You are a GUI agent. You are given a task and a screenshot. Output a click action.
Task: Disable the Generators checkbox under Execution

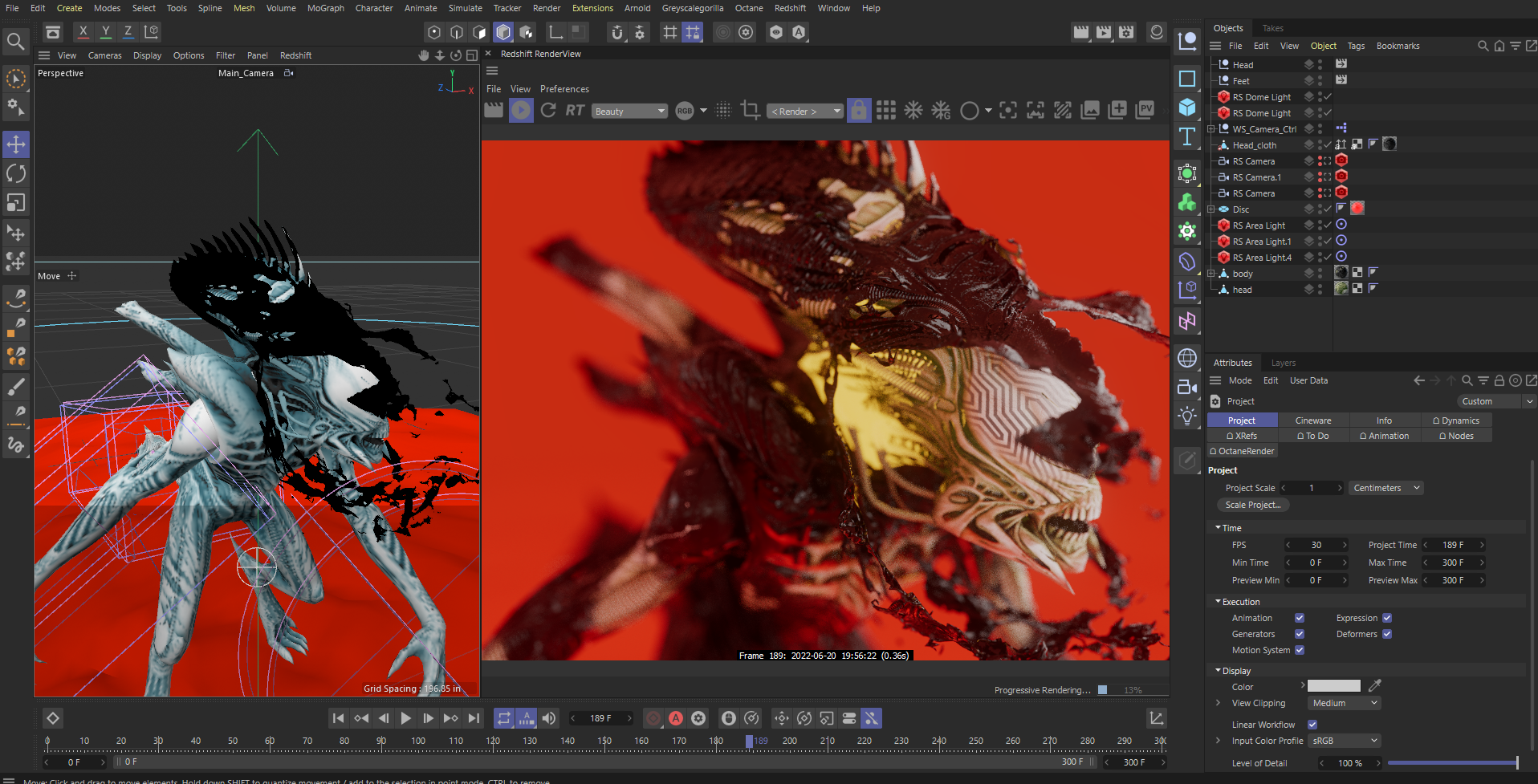coord(1299,633)
